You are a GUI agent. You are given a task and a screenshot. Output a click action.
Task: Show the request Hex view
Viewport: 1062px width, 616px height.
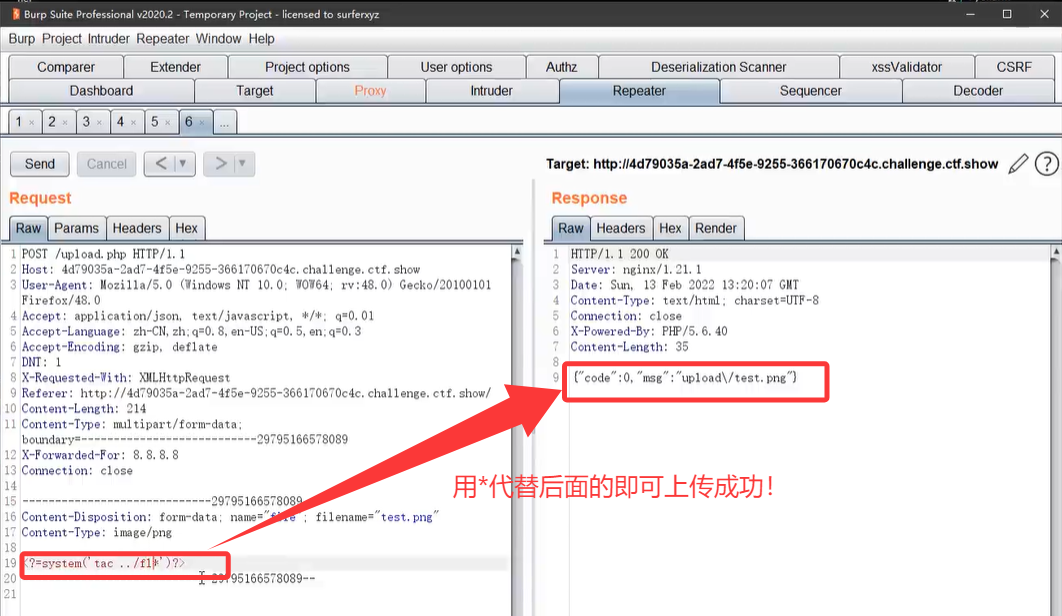pos(186,228)
